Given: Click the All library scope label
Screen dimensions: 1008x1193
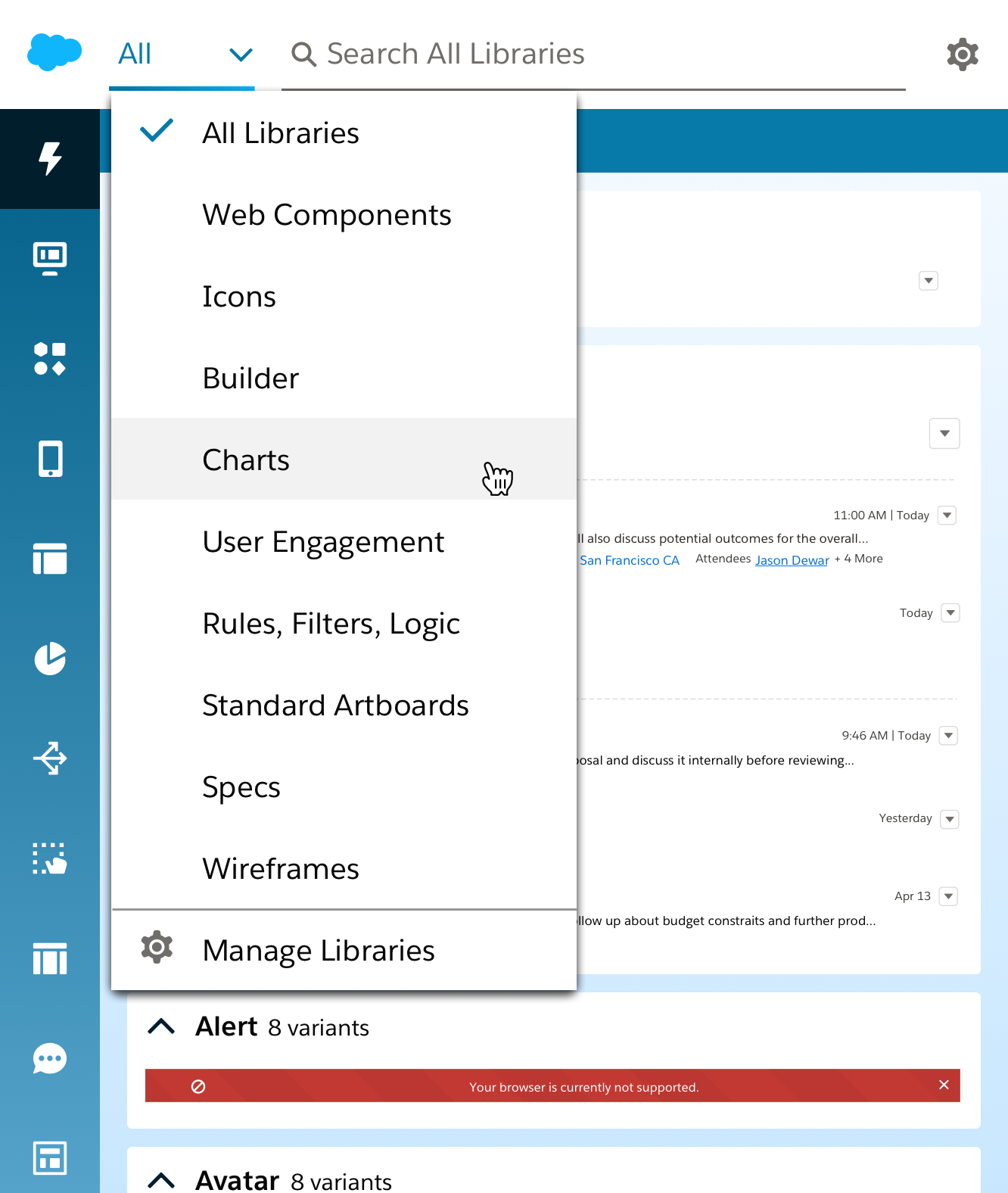Looking at the screenshot, I should tap(135, 54).
